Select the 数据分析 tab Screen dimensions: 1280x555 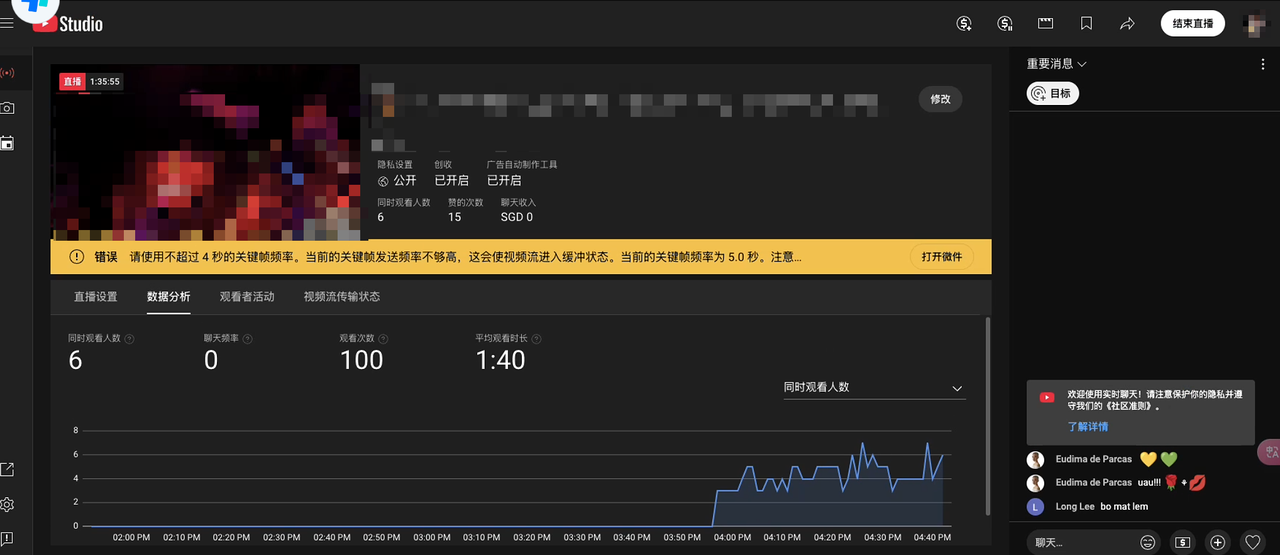pyautogui.click(x=168, y=297)
